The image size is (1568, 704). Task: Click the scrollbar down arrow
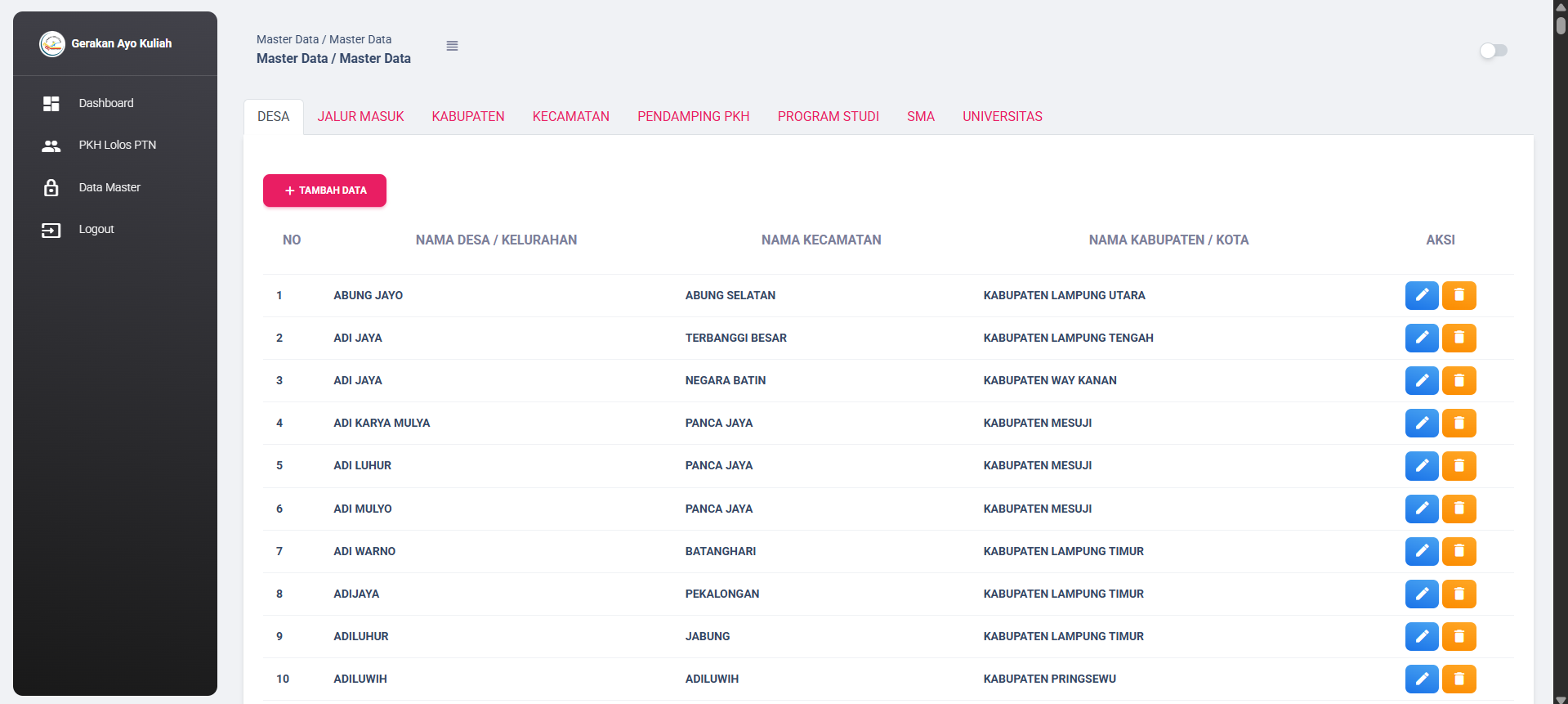[x=1561, y=699]
